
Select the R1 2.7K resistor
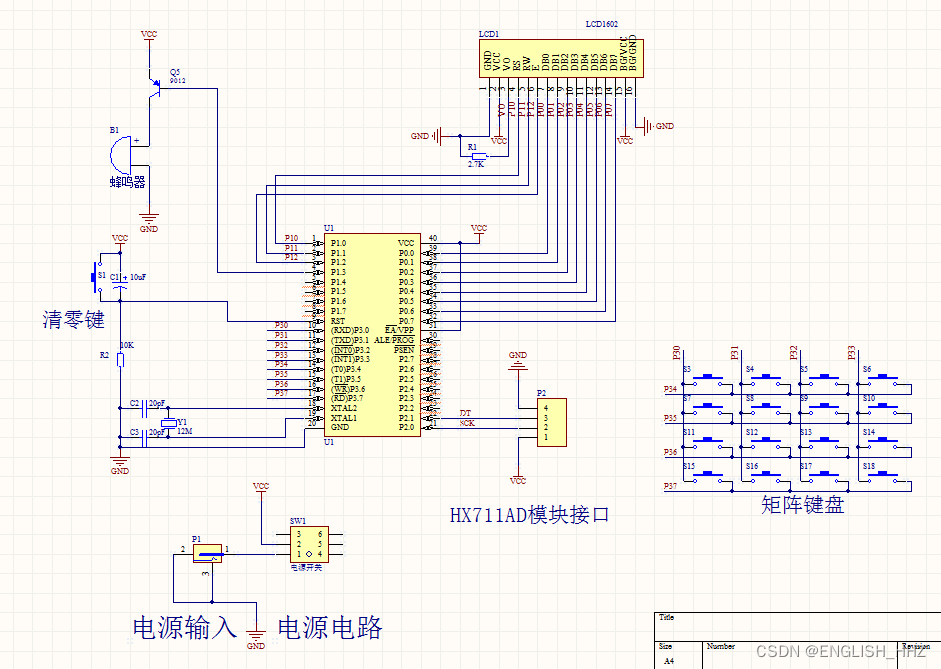pyautogui.click(x=477, y=156)
